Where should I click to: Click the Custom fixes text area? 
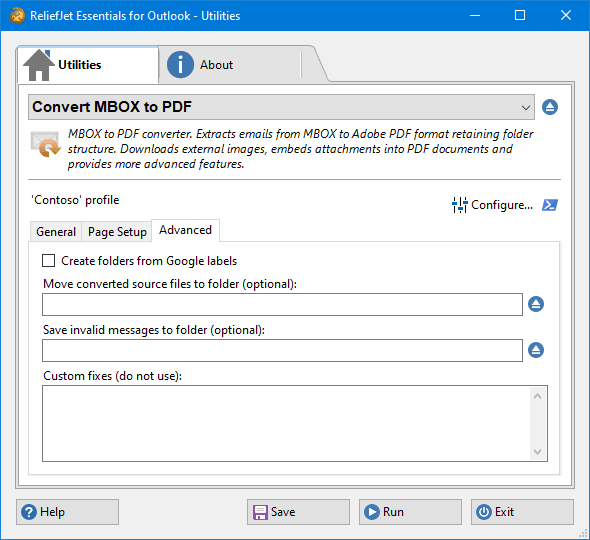287,423
